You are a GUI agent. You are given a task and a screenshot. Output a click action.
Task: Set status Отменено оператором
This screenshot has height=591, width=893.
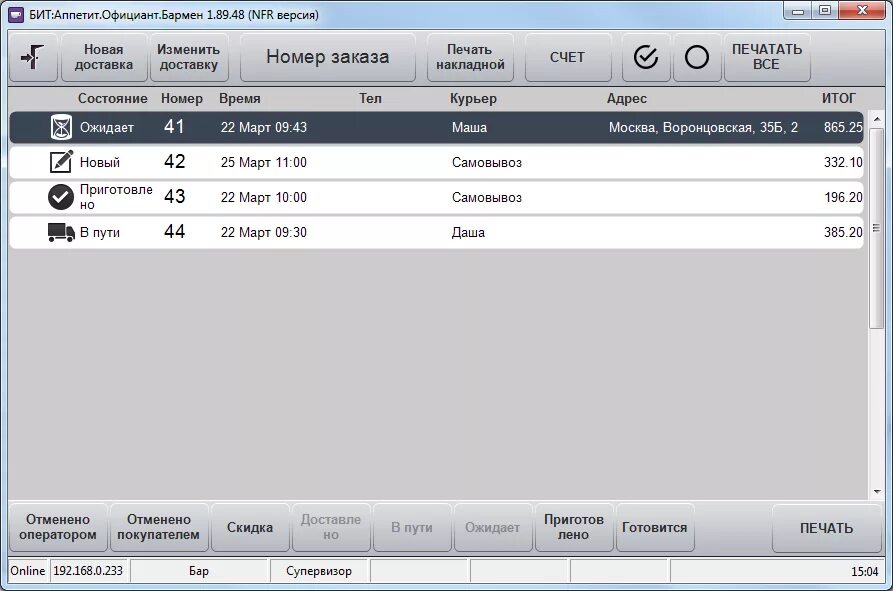point(58,527)
